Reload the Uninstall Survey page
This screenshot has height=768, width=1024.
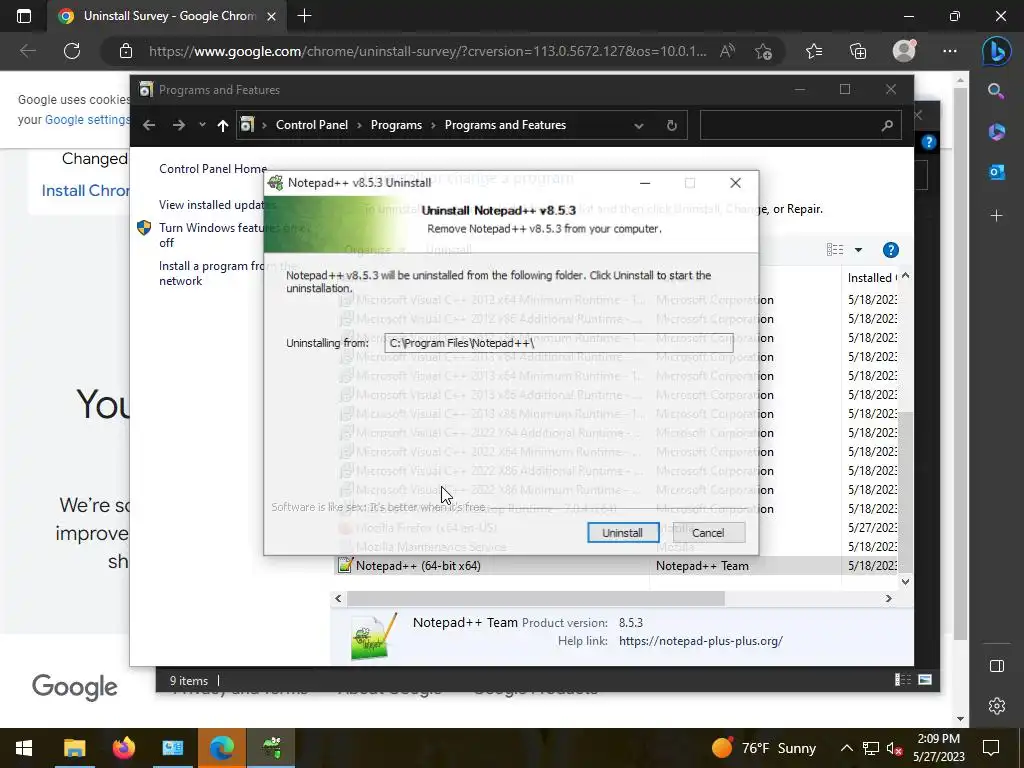[72, 51]
